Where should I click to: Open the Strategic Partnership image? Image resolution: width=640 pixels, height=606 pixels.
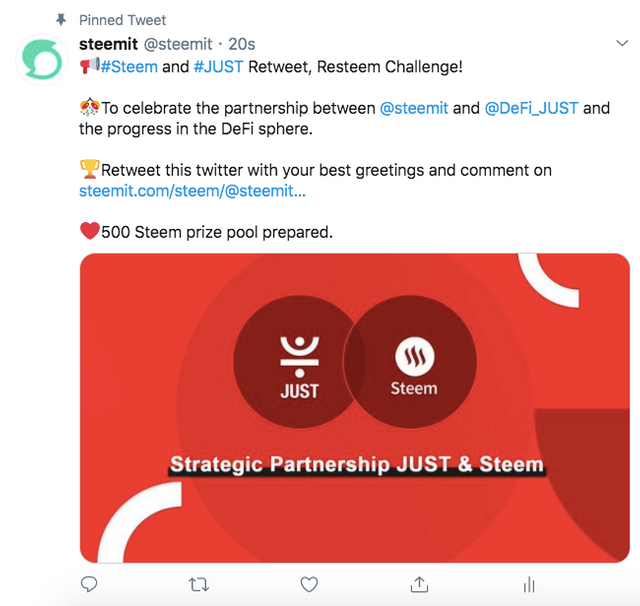pyautogui.click(x=355, y=408)
